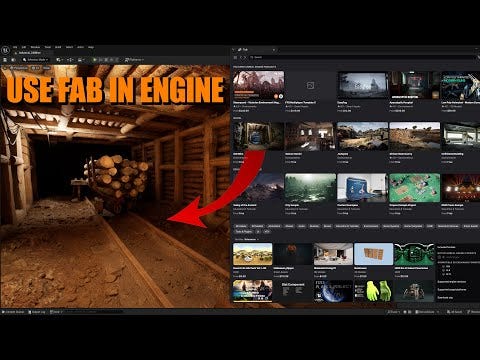The height and width of the screenshot is (360, 480).
Task: Open the Perspective view dropdown
Action: coord(20,68)
